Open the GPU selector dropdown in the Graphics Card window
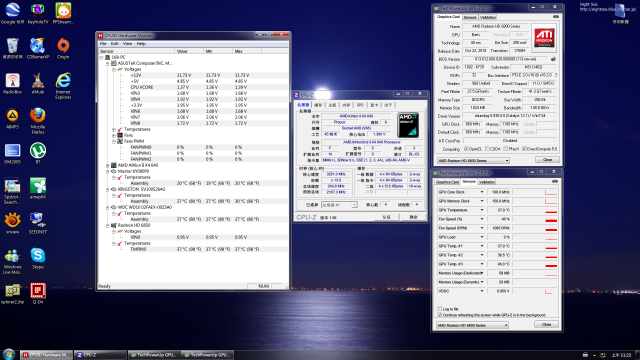 tap(473, 160)
